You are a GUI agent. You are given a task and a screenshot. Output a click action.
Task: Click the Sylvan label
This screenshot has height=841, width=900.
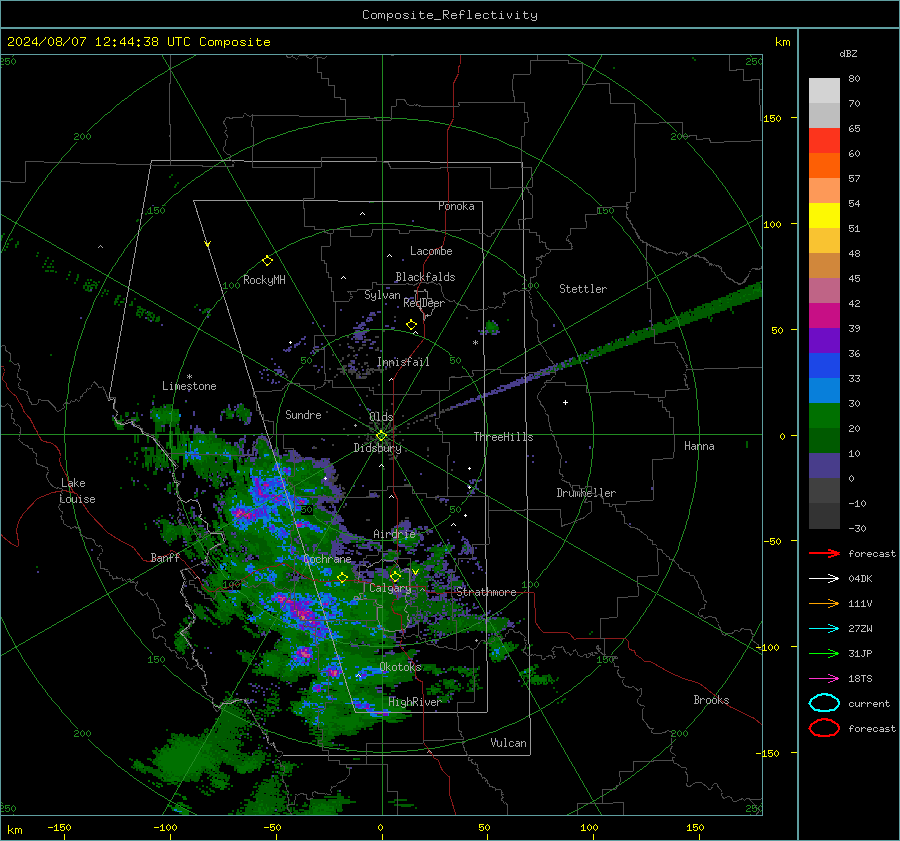(x=382, y=295)
